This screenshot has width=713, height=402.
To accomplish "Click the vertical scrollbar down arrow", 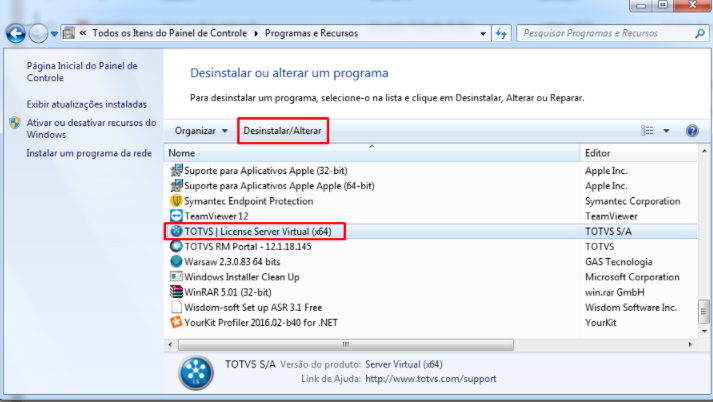I will (704, 331).
